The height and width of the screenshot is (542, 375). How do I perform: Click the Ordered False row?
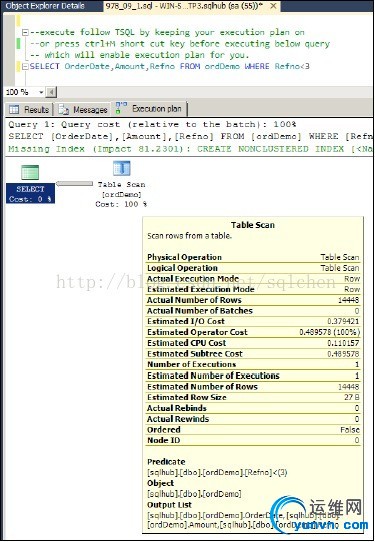click(253, 430)
